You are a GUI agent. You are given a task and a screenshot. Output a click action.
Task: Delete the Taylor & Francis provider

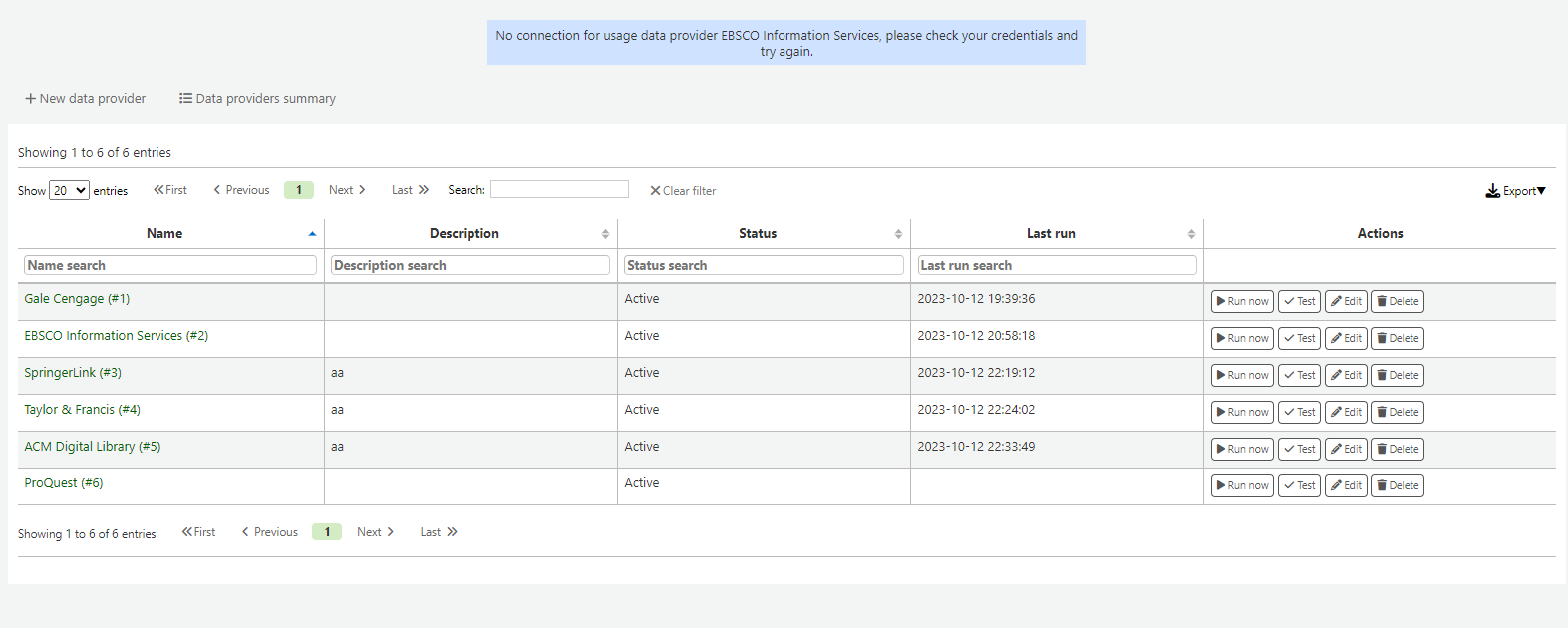(x=1397, y=412)
